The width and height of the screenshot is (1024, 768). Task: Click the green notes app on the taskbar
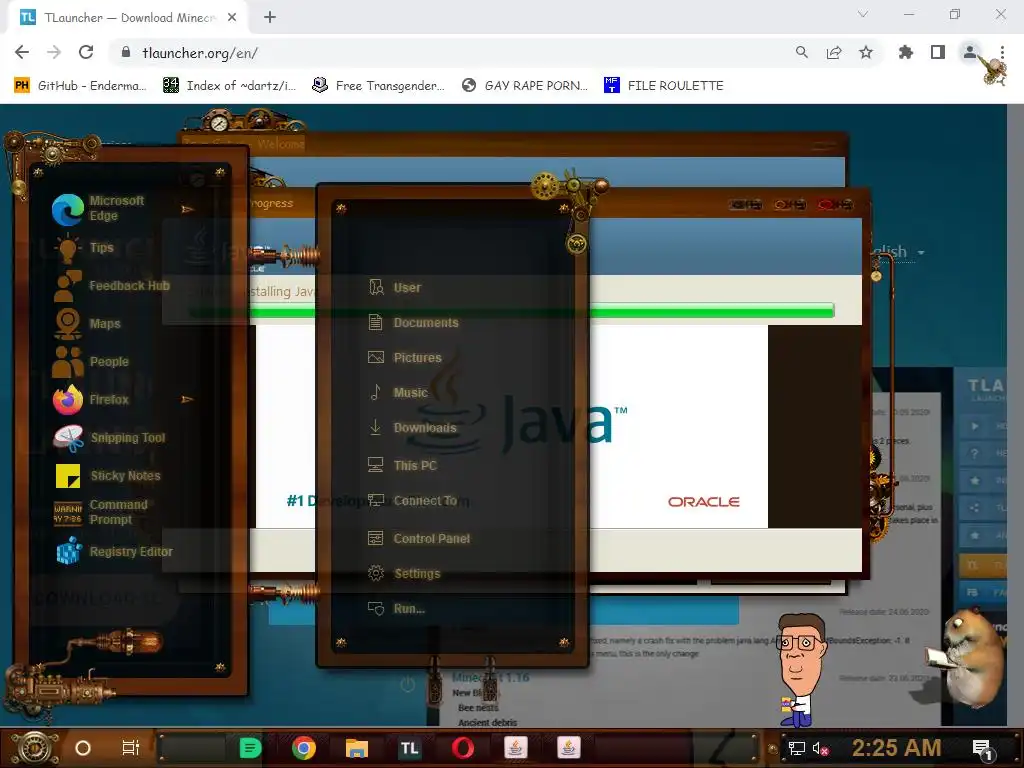250,748
